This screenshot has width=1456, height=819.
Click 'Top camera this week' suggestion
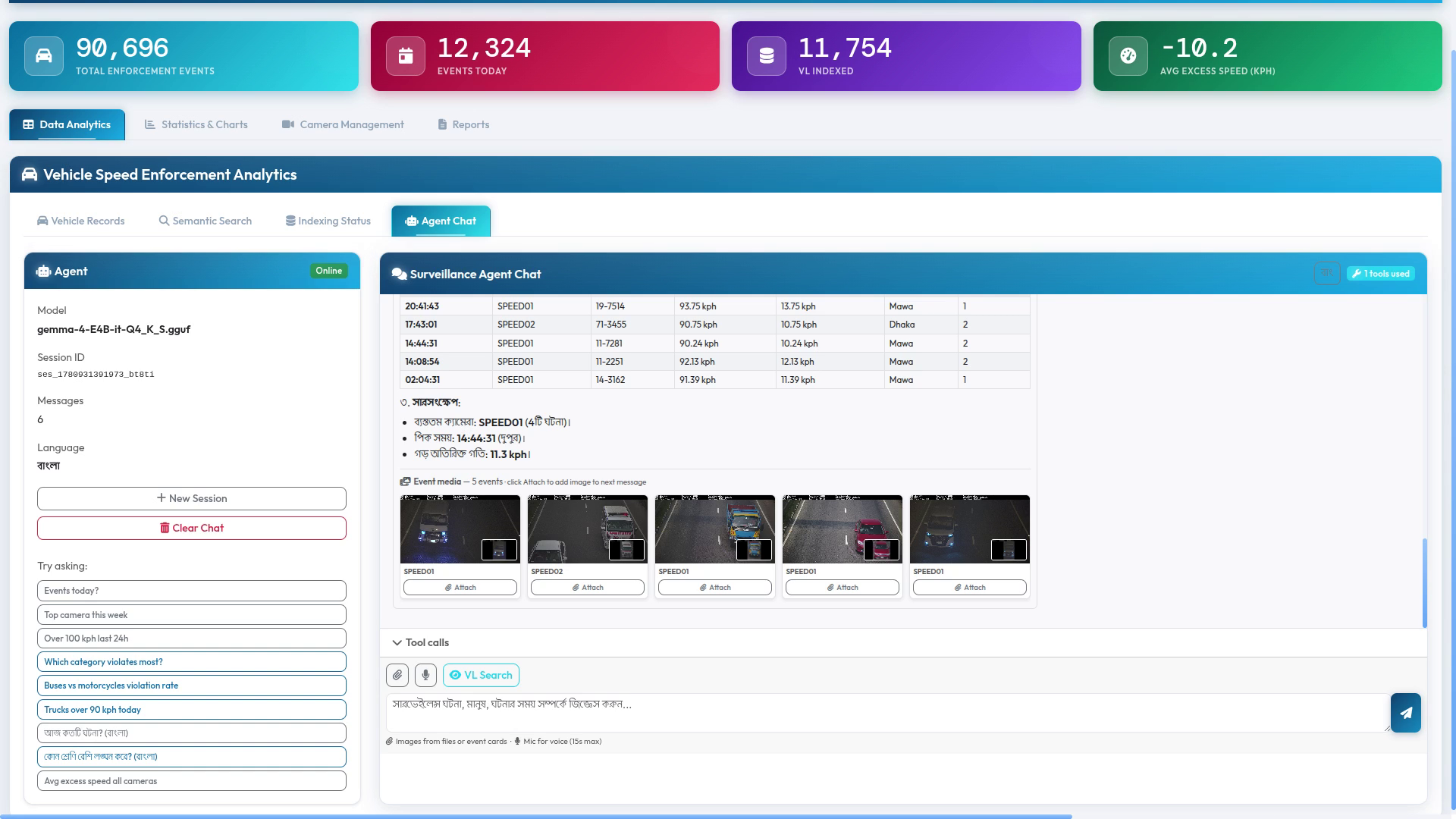pyautogui.click(x=192, y=615)
